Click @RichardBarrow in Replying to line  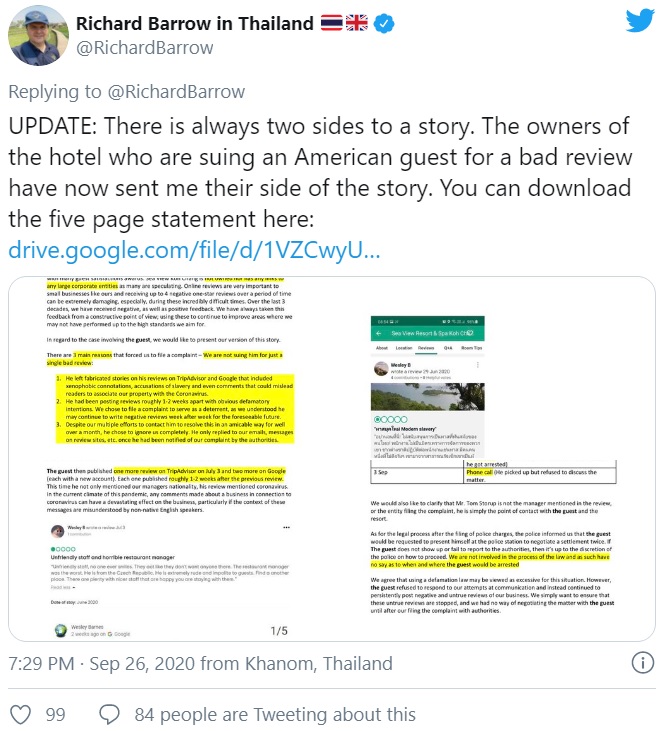[176, 92]
